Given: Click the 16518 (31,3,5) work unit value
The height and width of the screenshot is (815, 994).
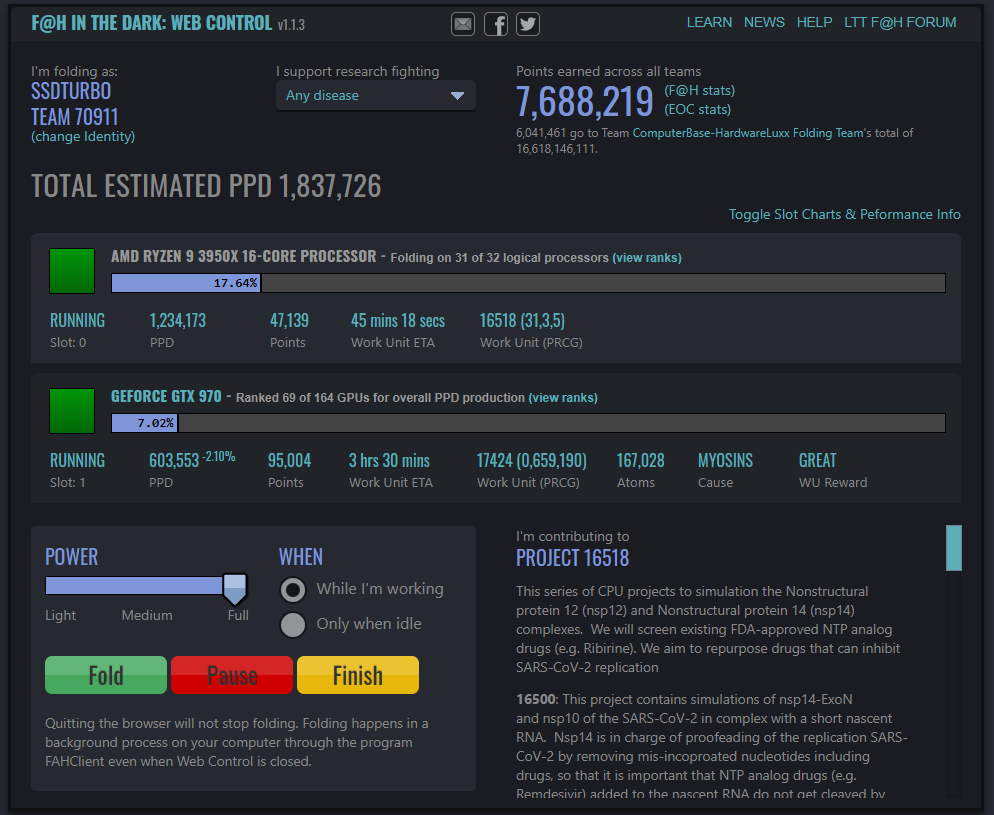Looking at the screenshot, I should point(522,321).
